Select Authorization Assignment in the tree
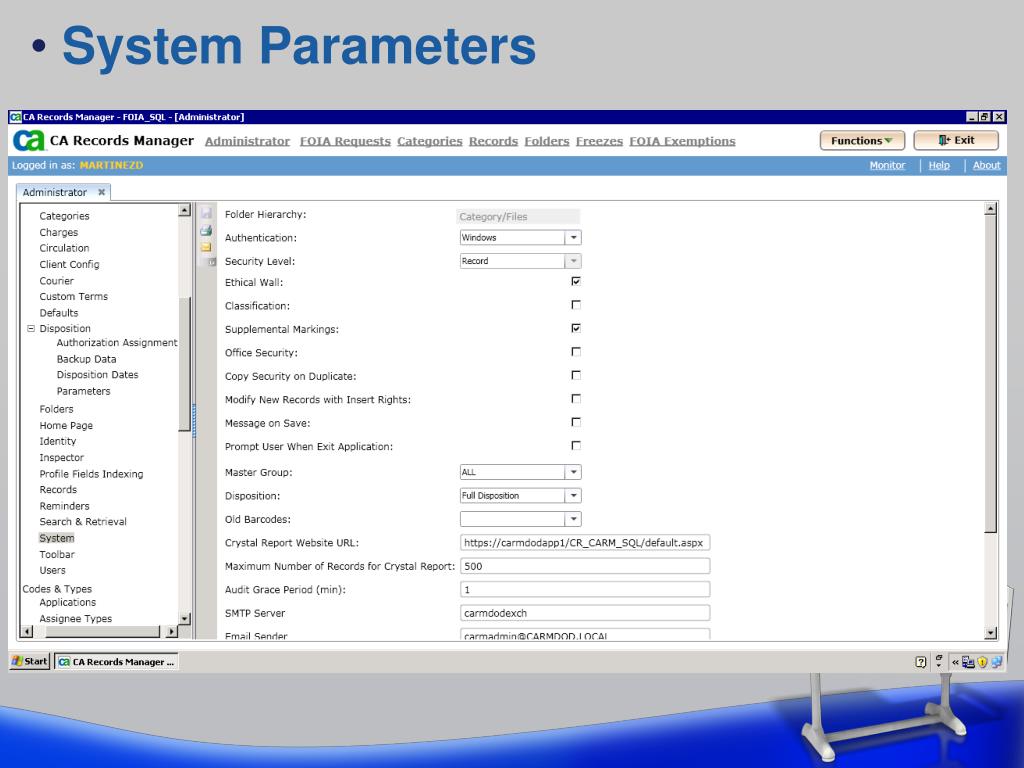The height and width of the screenshot is (768, 1024). pos(117,343)
